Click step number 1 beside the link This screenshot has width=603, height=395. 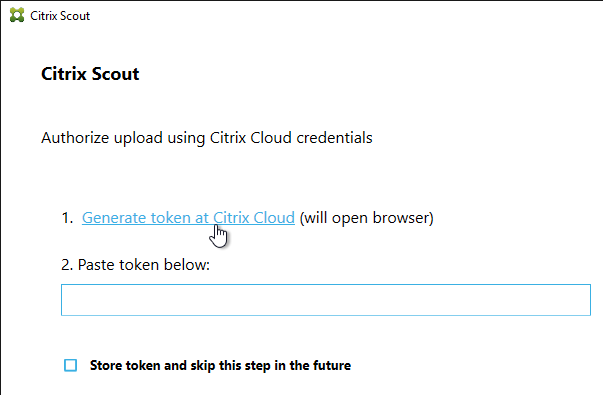pos(67,218)
